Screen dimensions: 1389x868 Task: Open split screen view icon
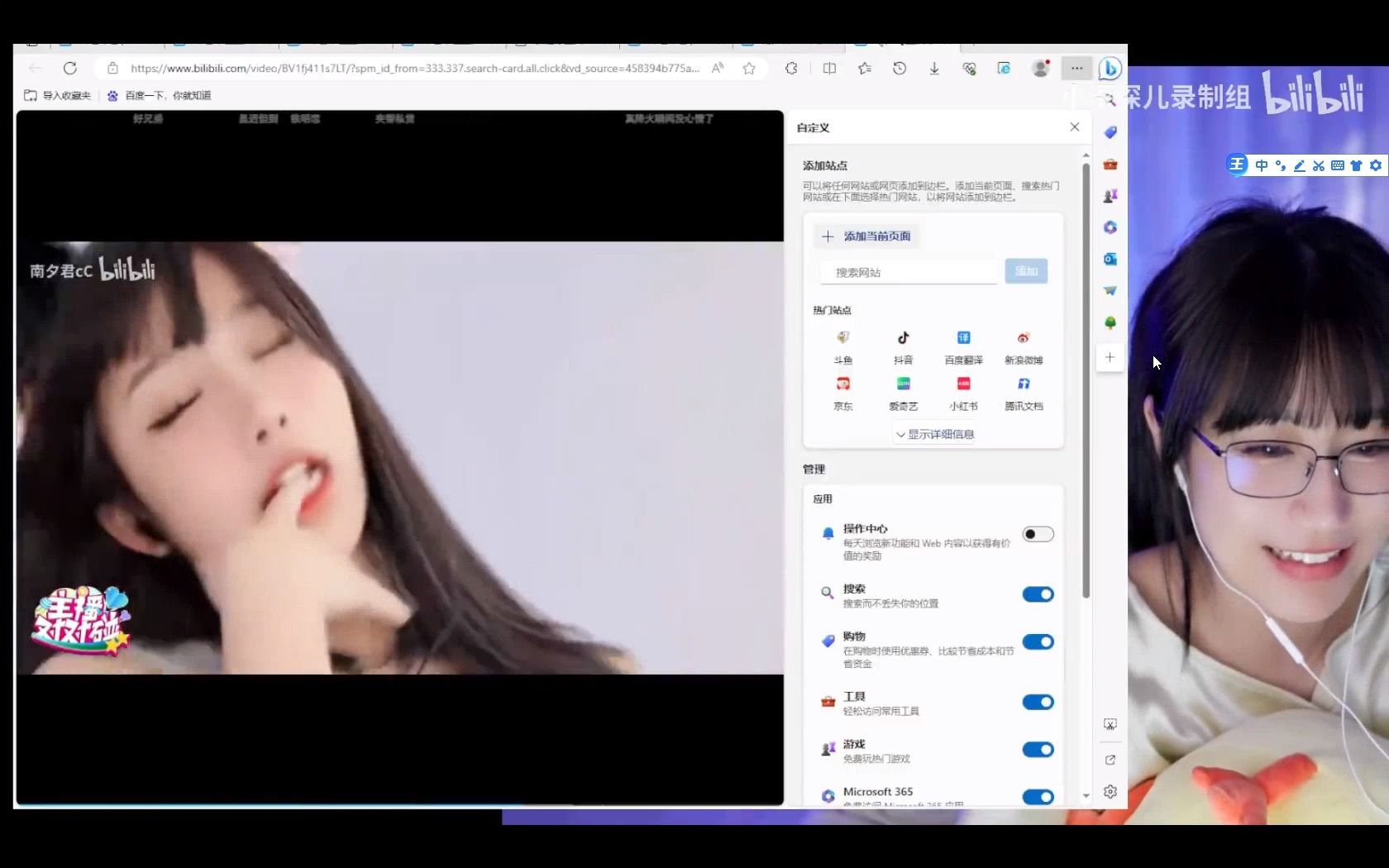pos(829,69)
